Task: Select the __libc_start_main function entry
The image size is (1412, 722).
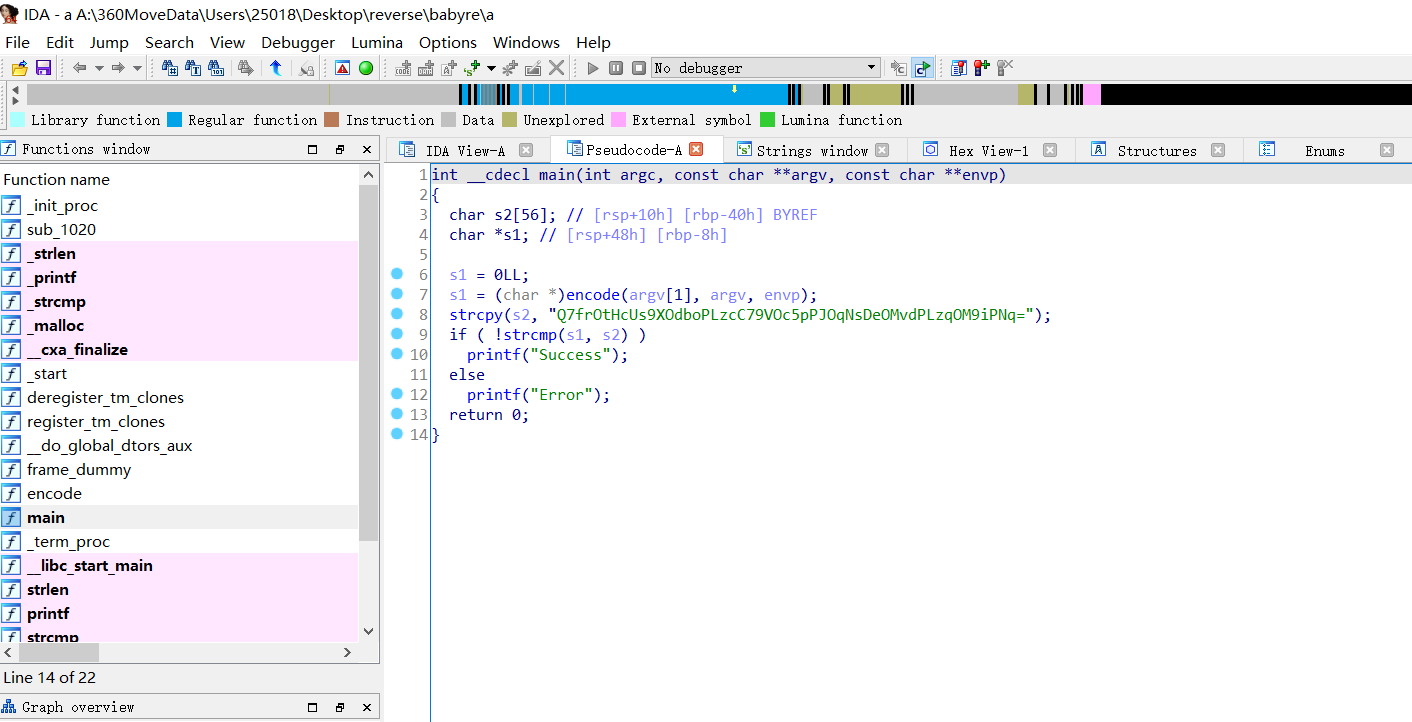Action: tap(179, 565)
